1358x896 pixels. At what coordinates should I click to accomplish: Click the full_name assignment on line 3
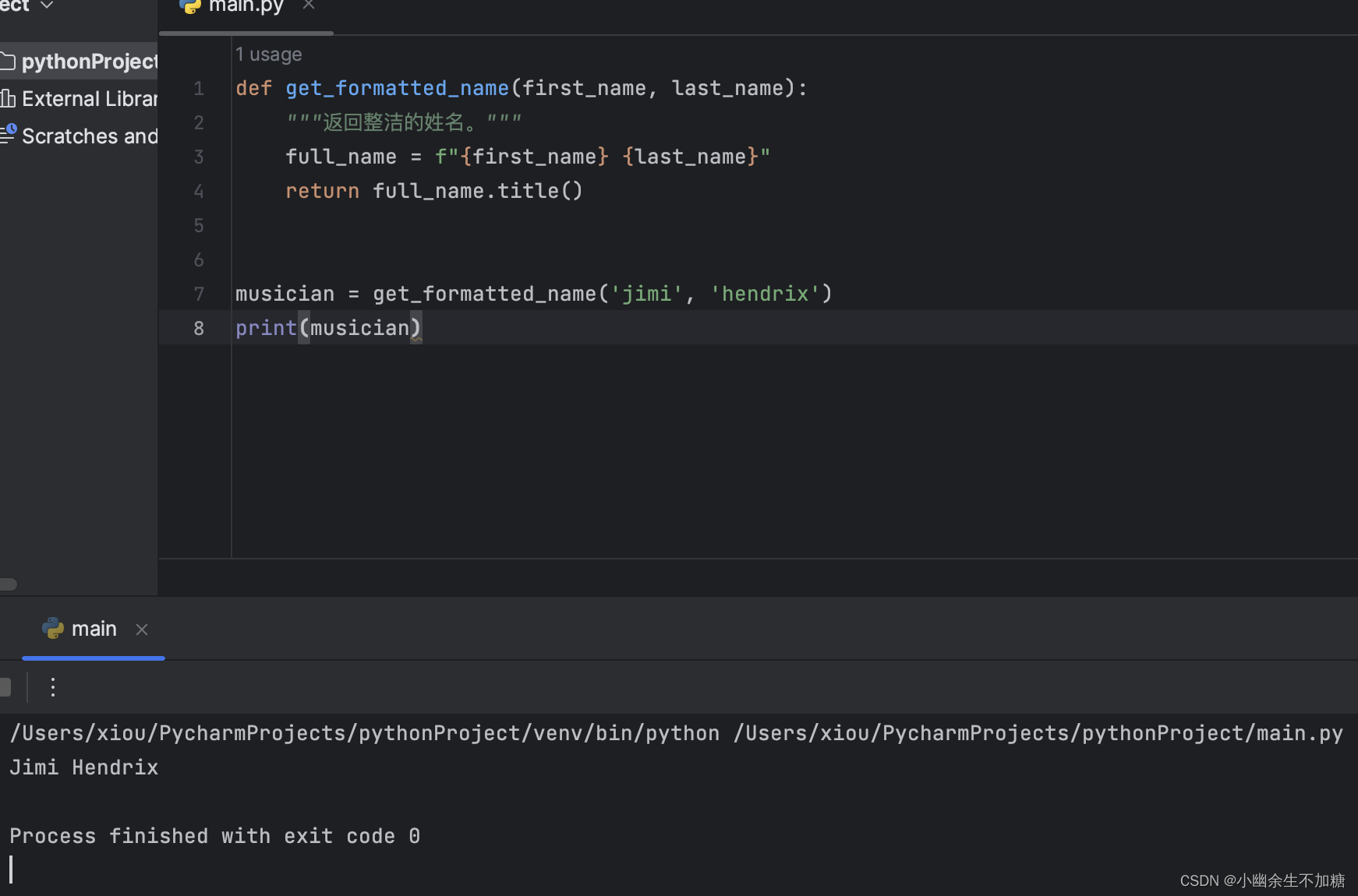528,157
